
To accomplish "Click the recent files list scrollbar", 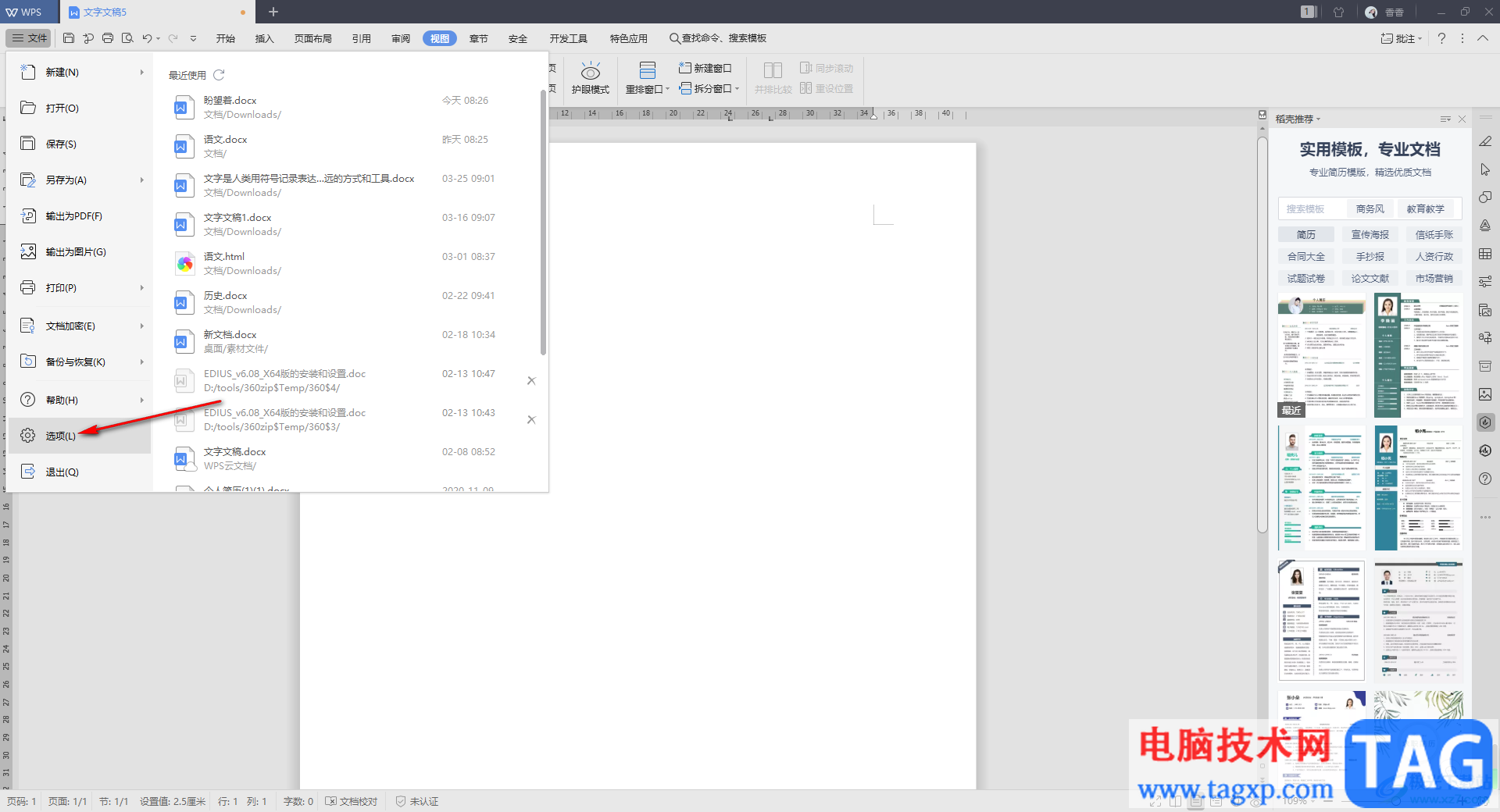I will tap(543, 223).
